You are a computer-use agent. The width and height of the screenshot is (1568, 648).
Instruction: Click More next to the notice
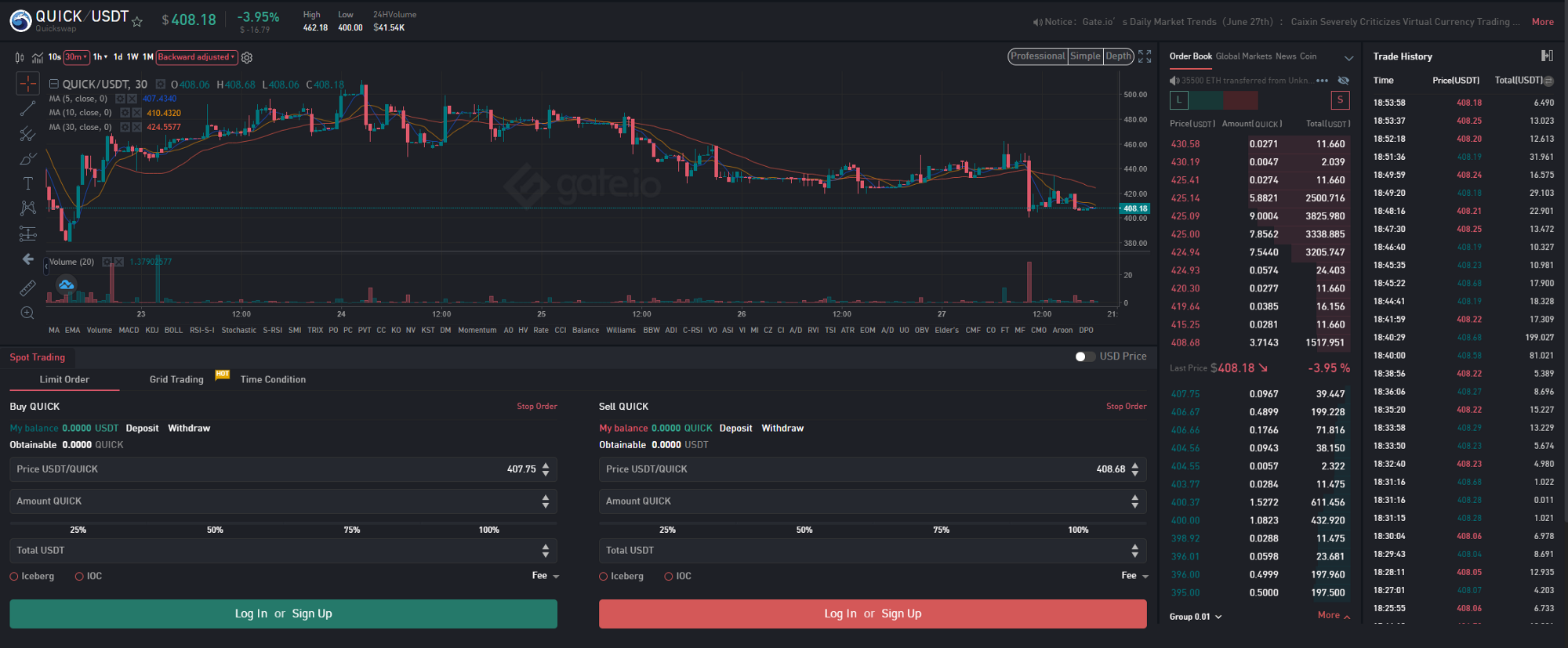point(1542,22)
